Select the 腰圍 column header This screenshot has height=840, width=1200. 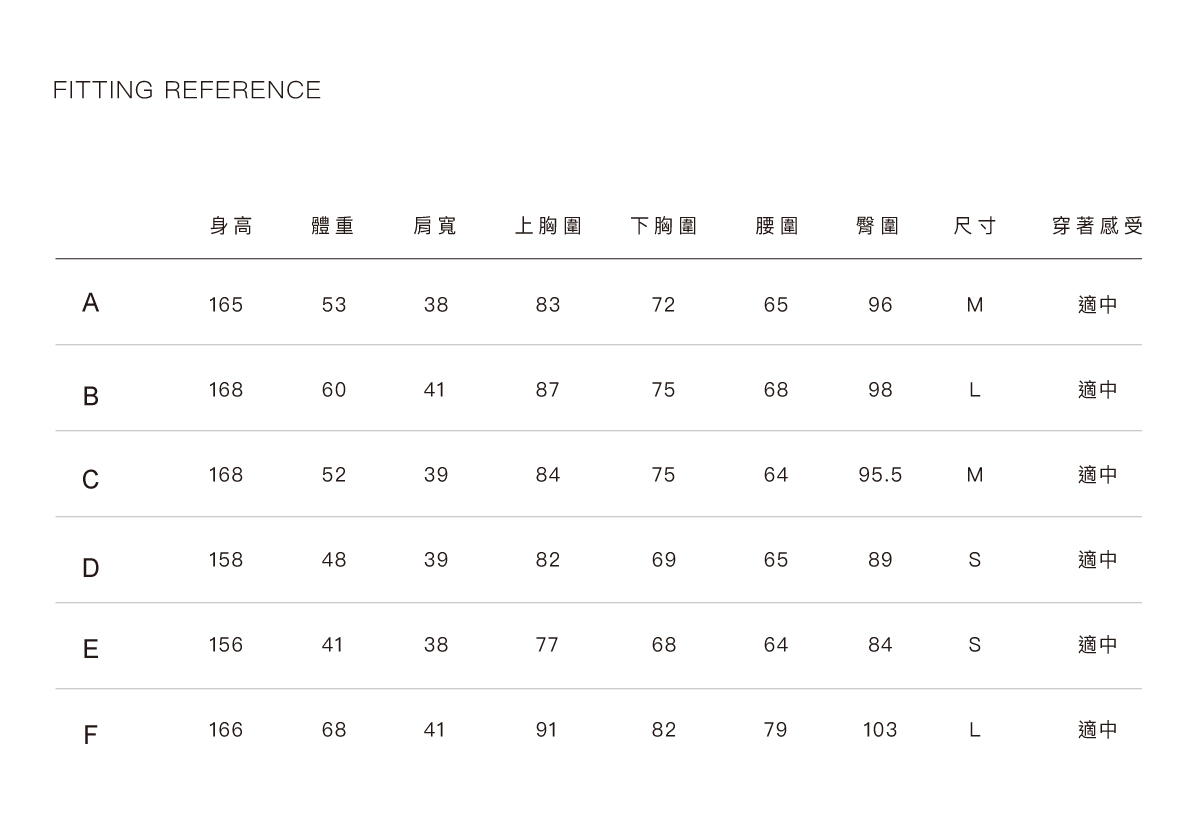tap(776, 226)
